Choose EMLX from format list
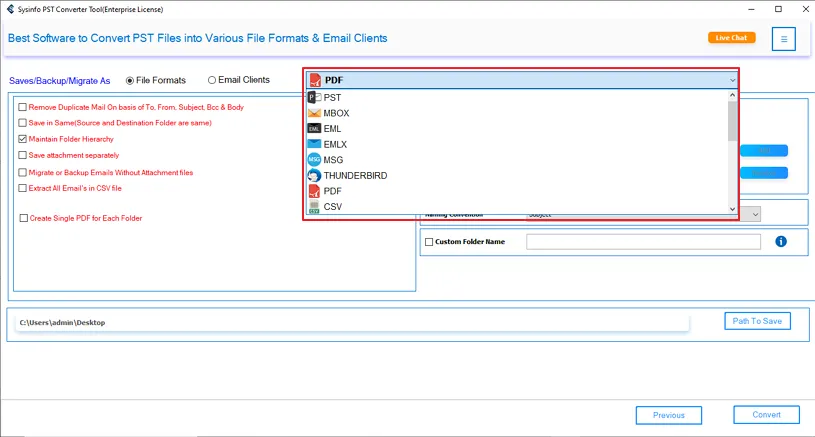 517,144
